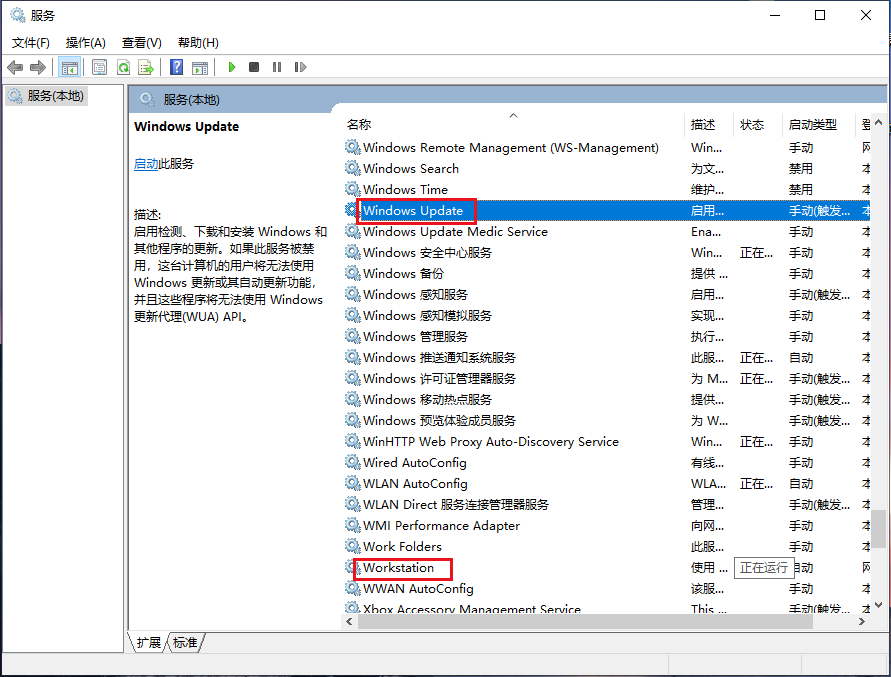Select Windows 推送通知系统服务
Image resolution: width=891 pixels, height=677 pixels.
pos(606,358)
